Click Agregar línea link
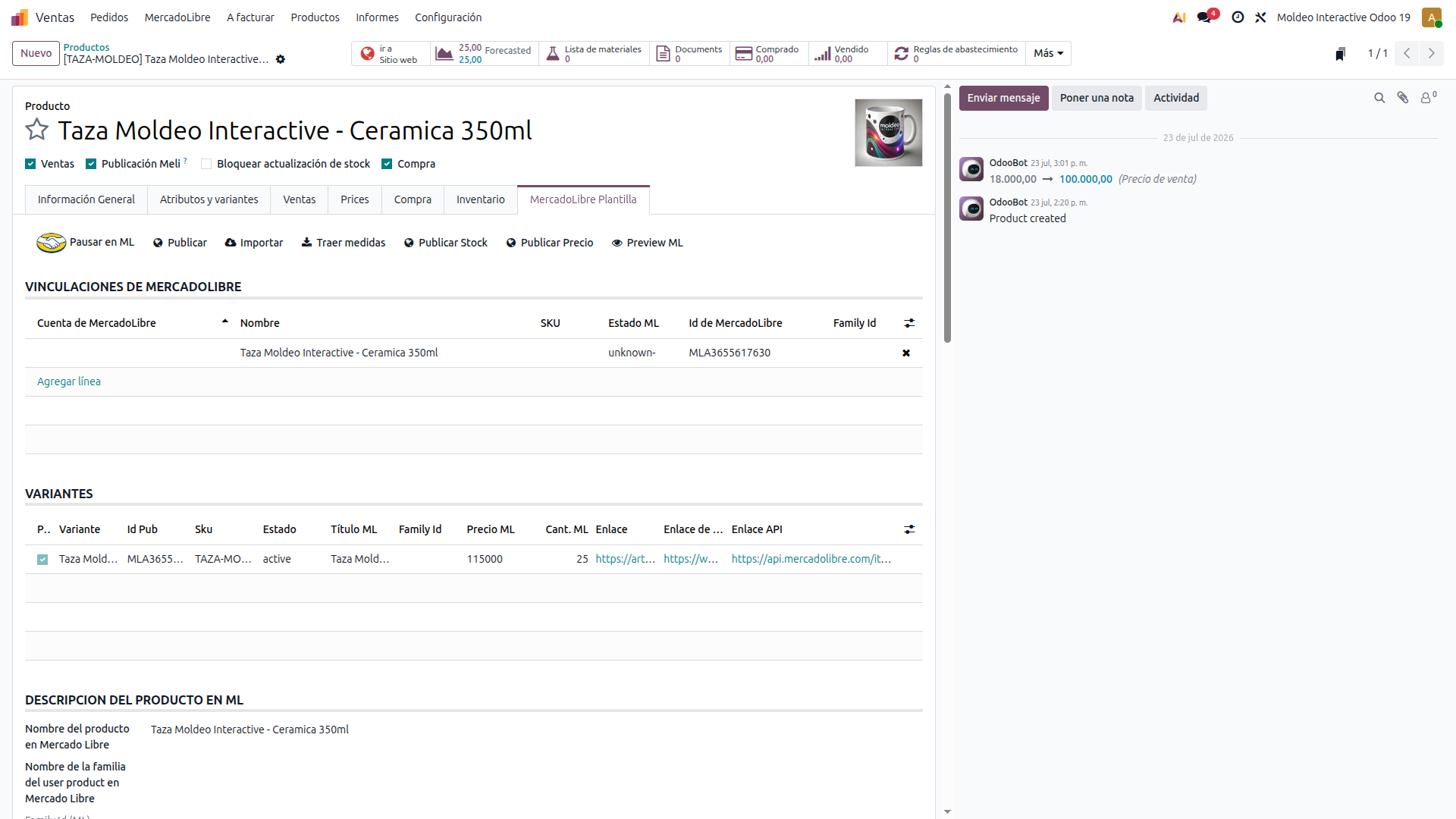Image resolution: width=1456 pixels, height=819 pixels. (69, 381)
